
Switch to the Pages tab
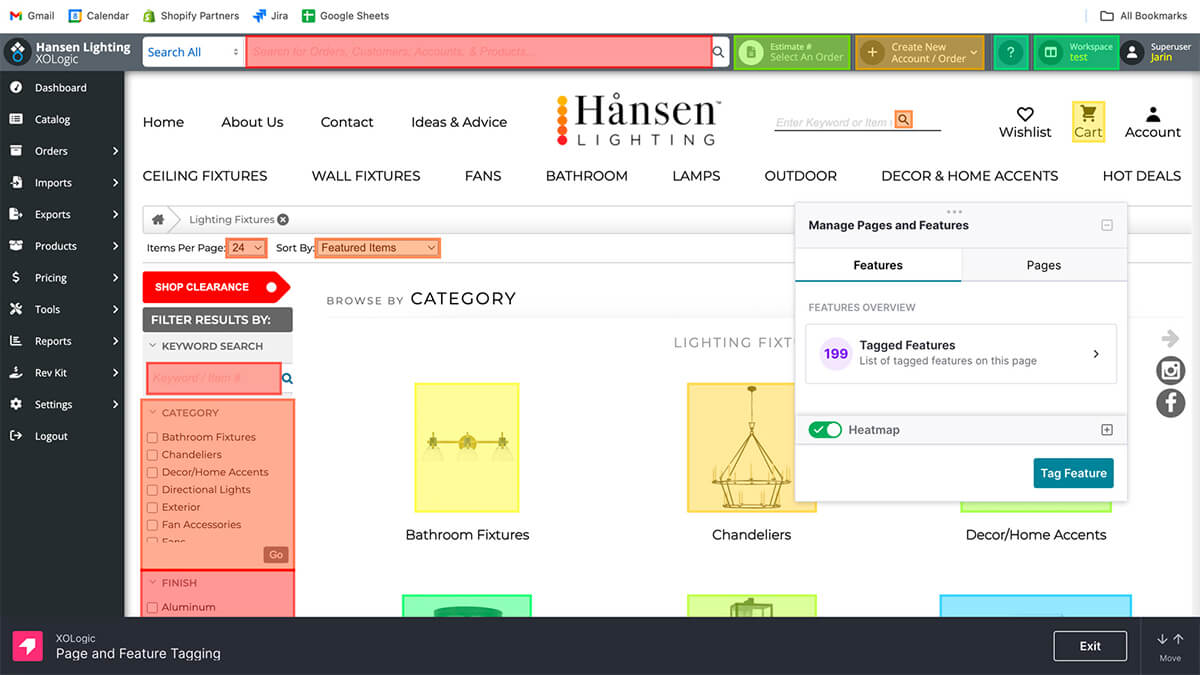[1044, 265]
